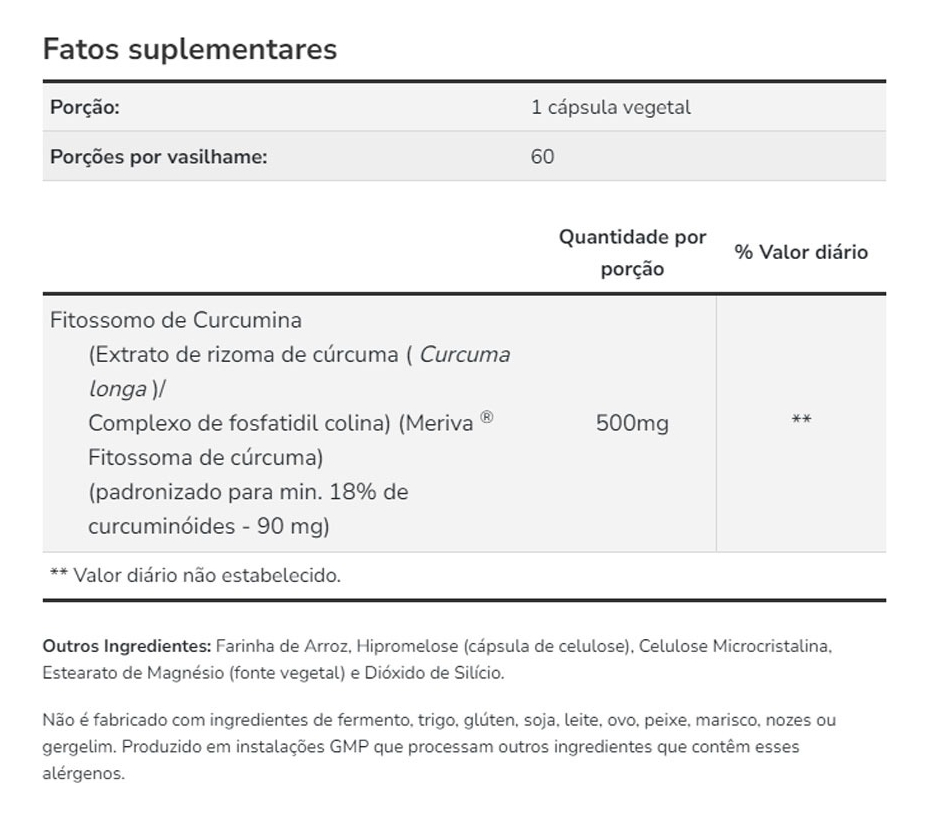Click the 'Outros Ingredientes:' bold label
Image resolution: width=929 pixels, height=820 pixels.
[127, 646]
